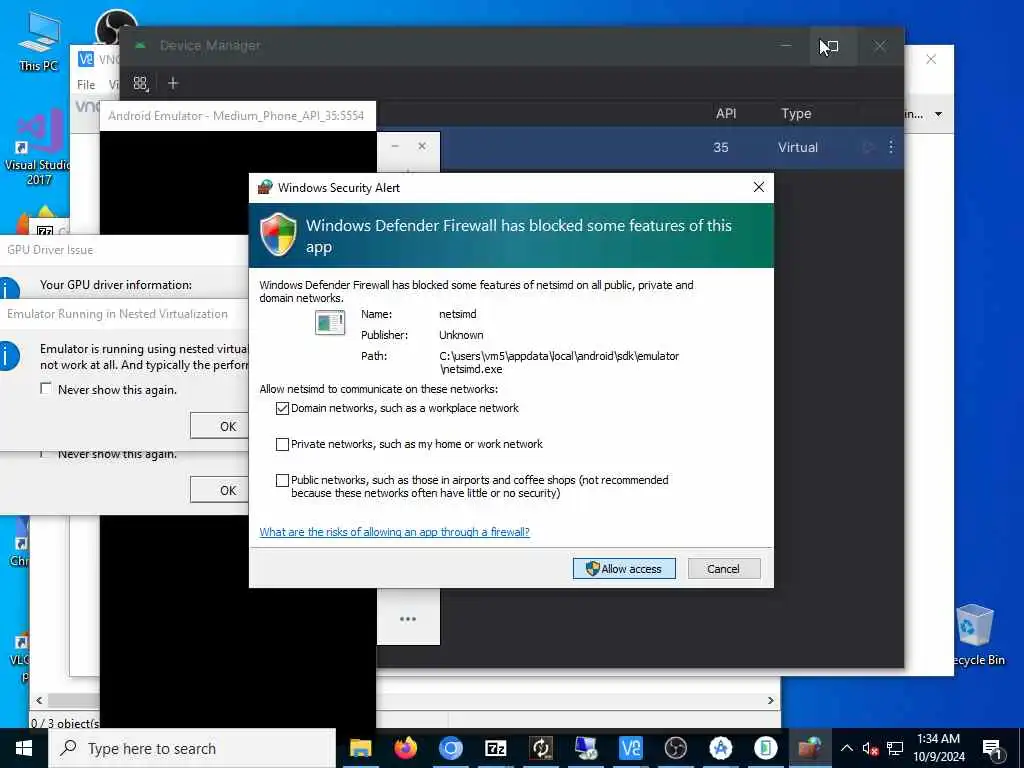Open the circular-arrows sync app on taskbar

click(x=541, y=748)
